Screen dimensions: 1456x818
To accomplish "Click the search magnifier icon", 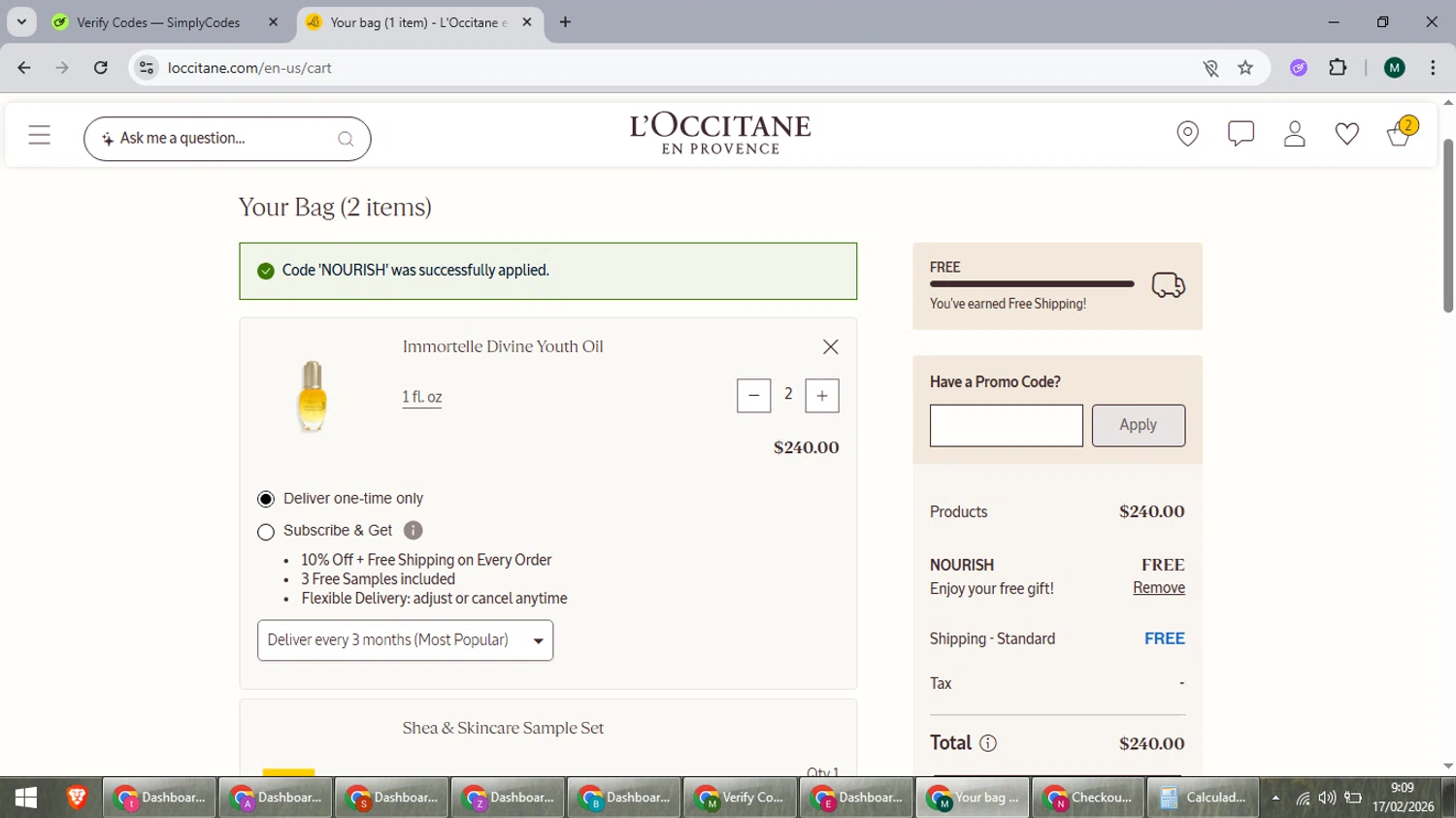I will click(x=346, y=139).
